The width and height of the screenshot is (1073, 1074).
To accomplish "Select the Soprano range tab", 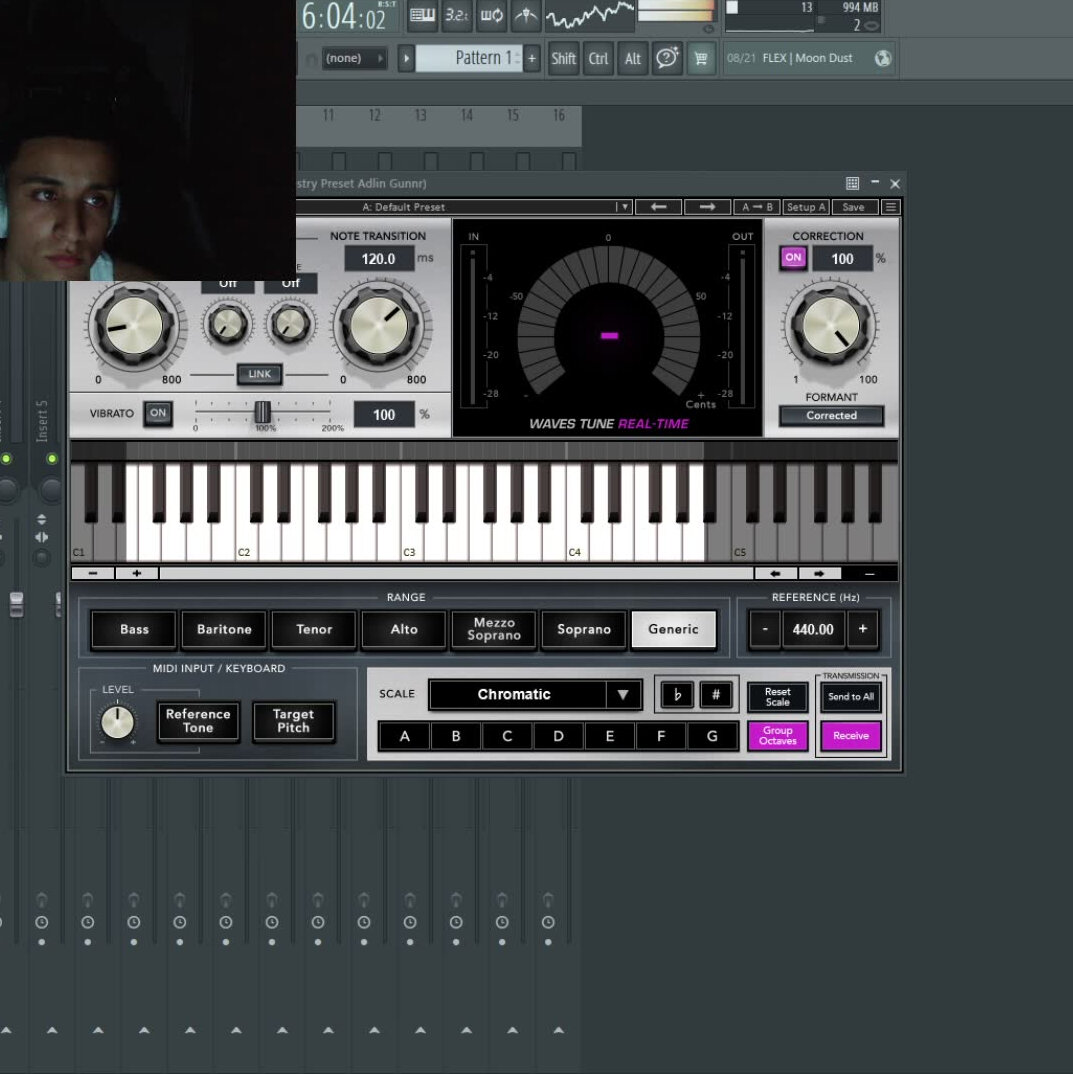I will point(584,629).
